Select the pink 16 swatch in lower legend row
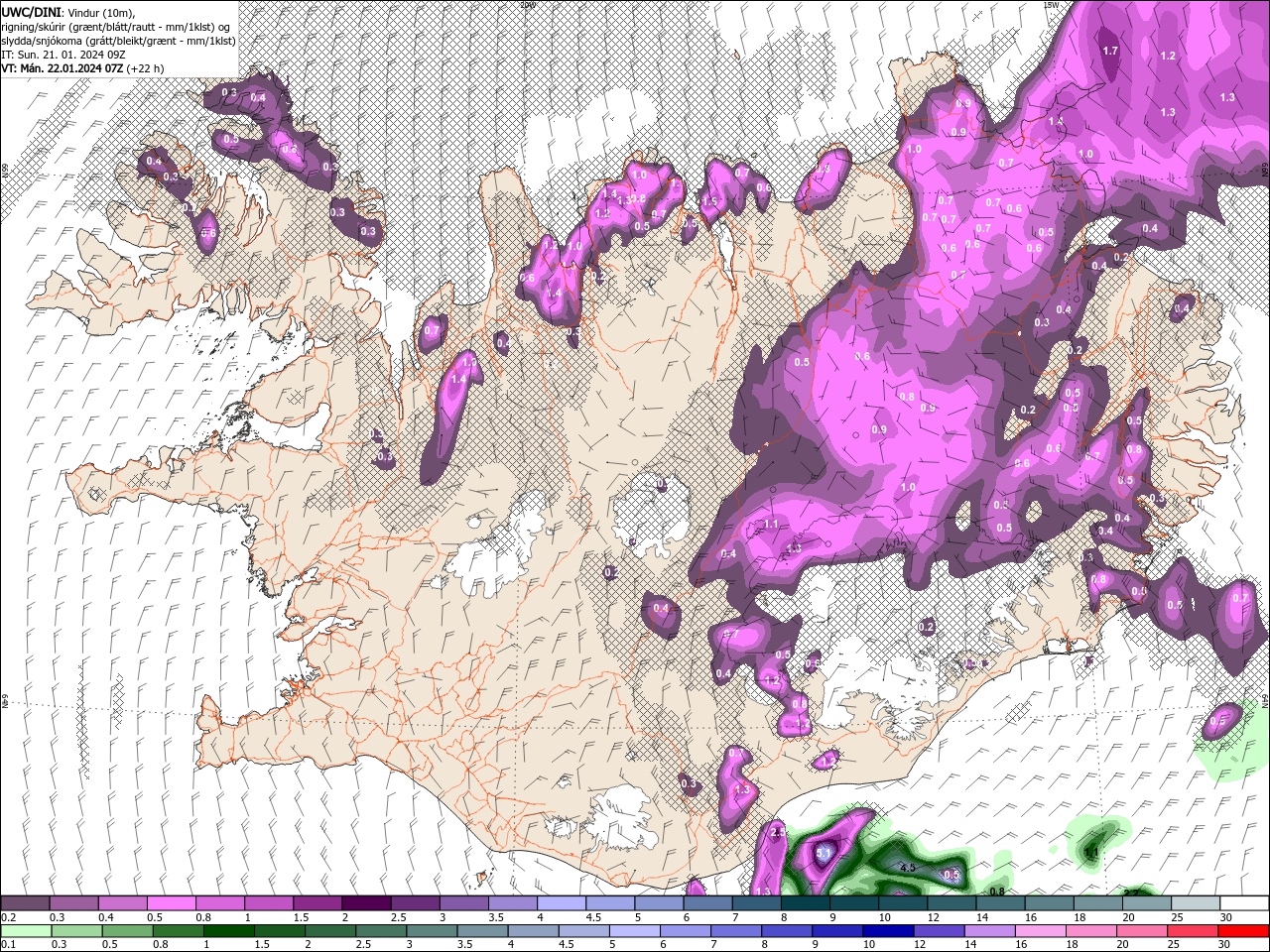 click(x=1039, y=930)
